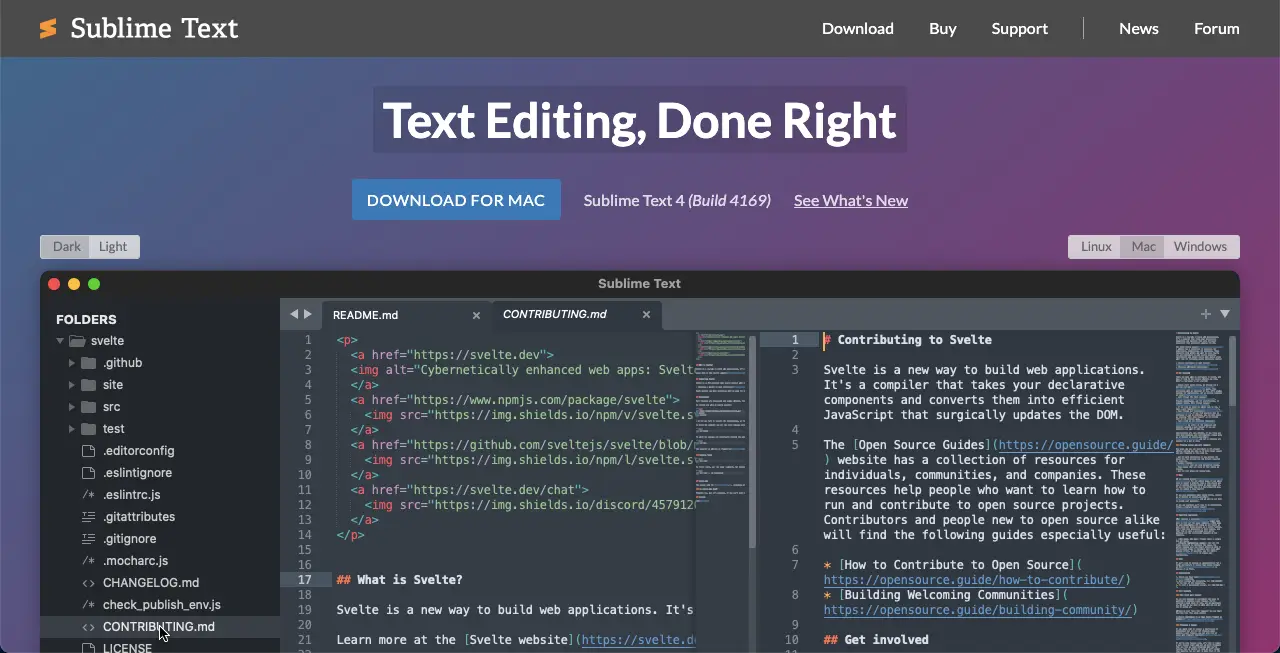Open check_publish_env.js in the sidebar
The width and height of the screenshot is (1280, 653).
pyautogui.click(x=160, y=605)
